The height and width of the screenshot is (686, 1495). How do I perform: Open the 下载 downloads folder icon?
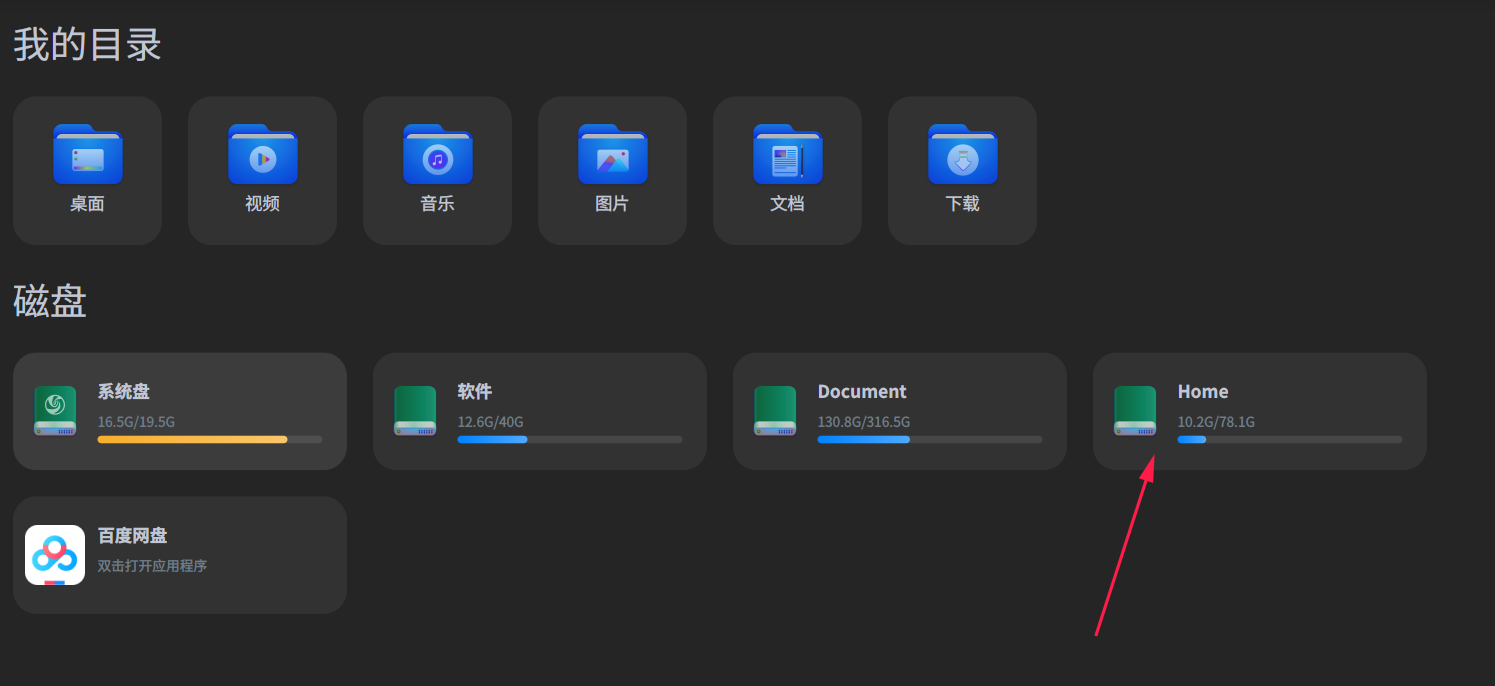(963, 155)
